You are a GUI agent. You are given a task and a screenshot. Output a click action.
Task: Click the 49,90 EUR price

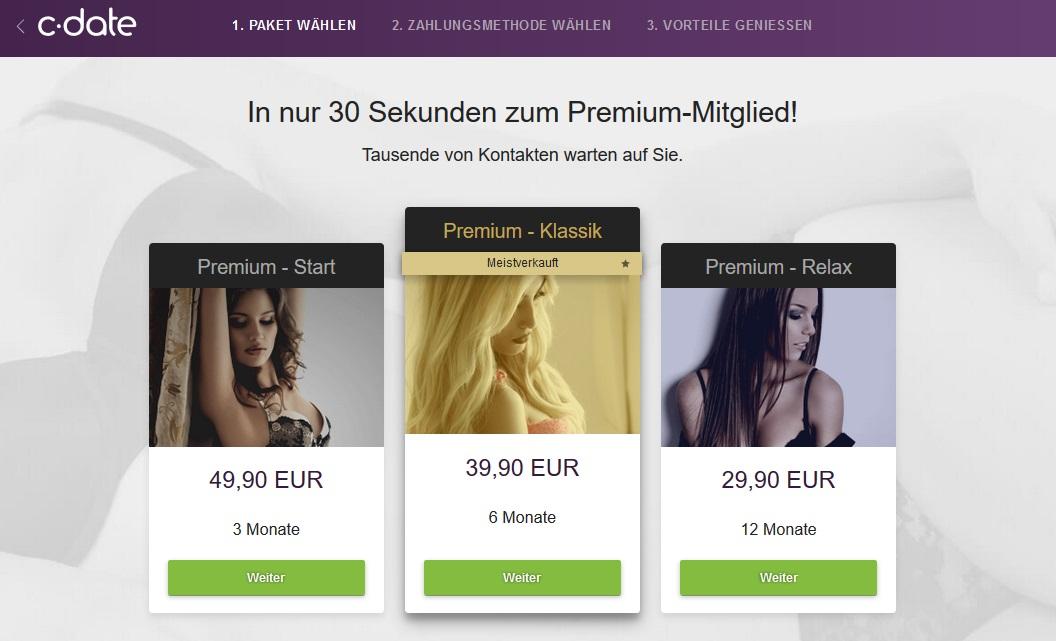pyautogui.click(x=266, y=480)
